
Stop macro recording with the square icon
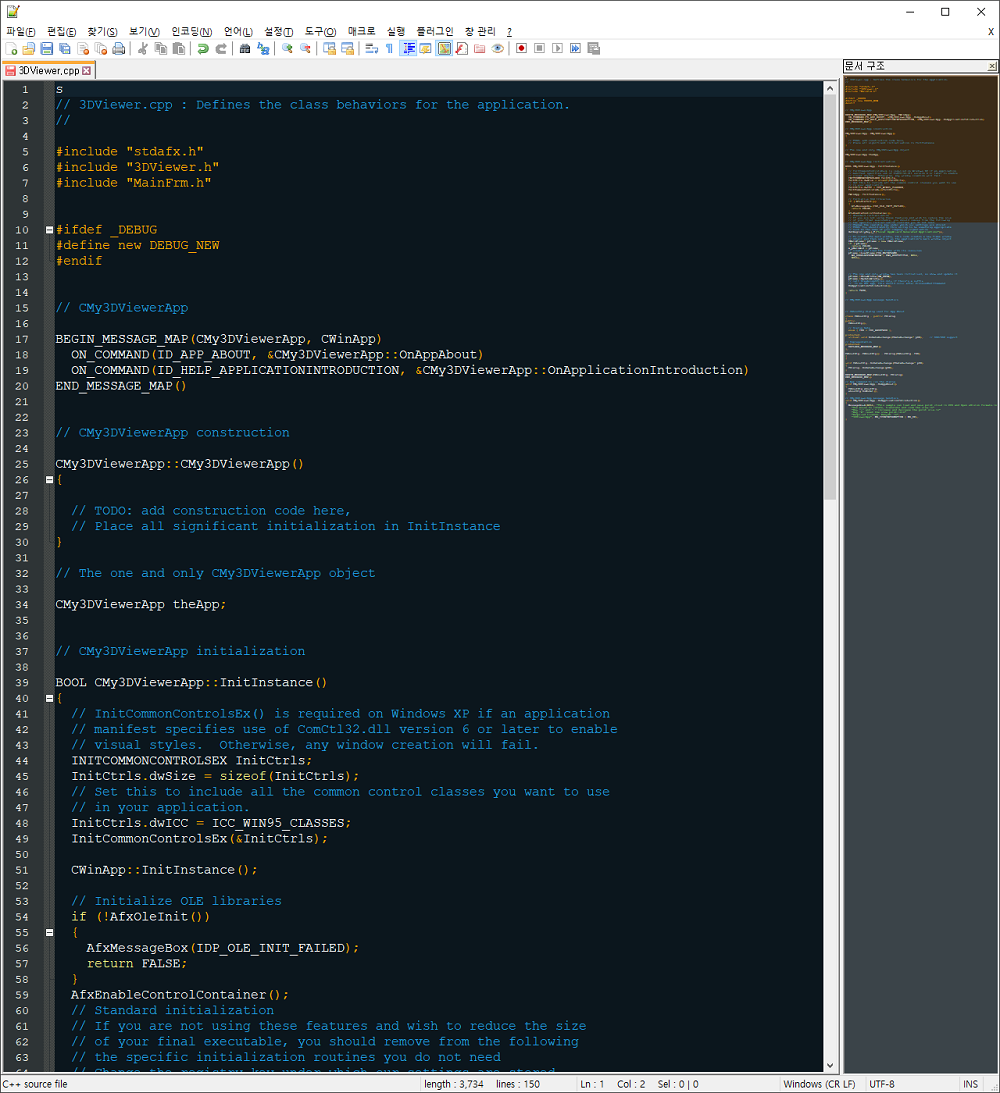tap(539, 48)
